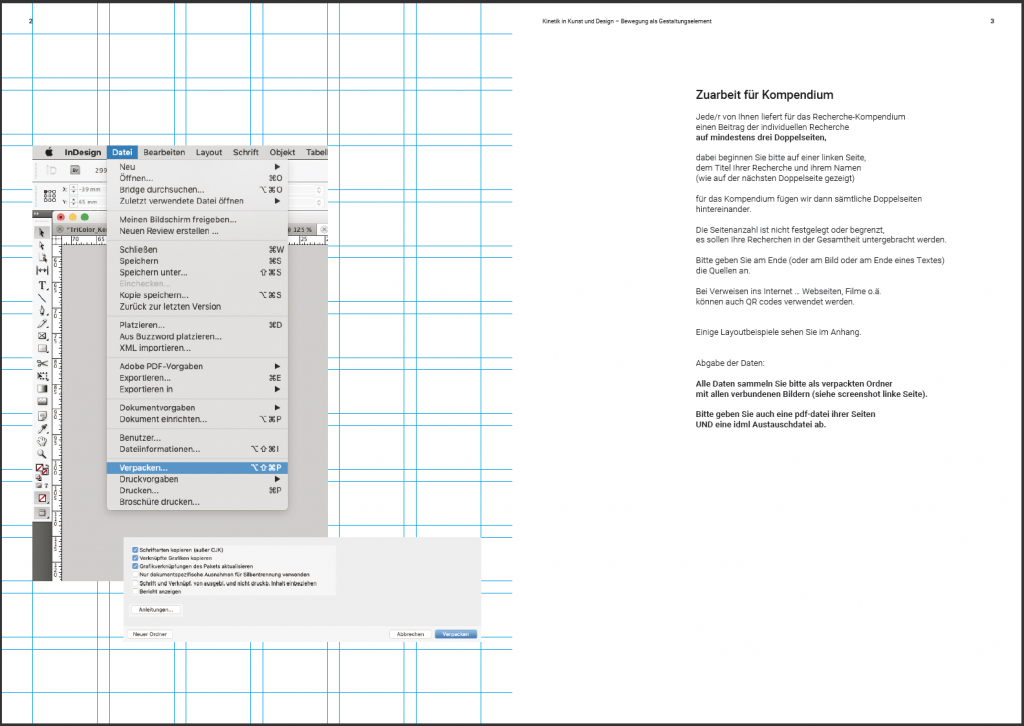
Task: Click the Apply None icon in the toolbox
Action: point(42,498)
